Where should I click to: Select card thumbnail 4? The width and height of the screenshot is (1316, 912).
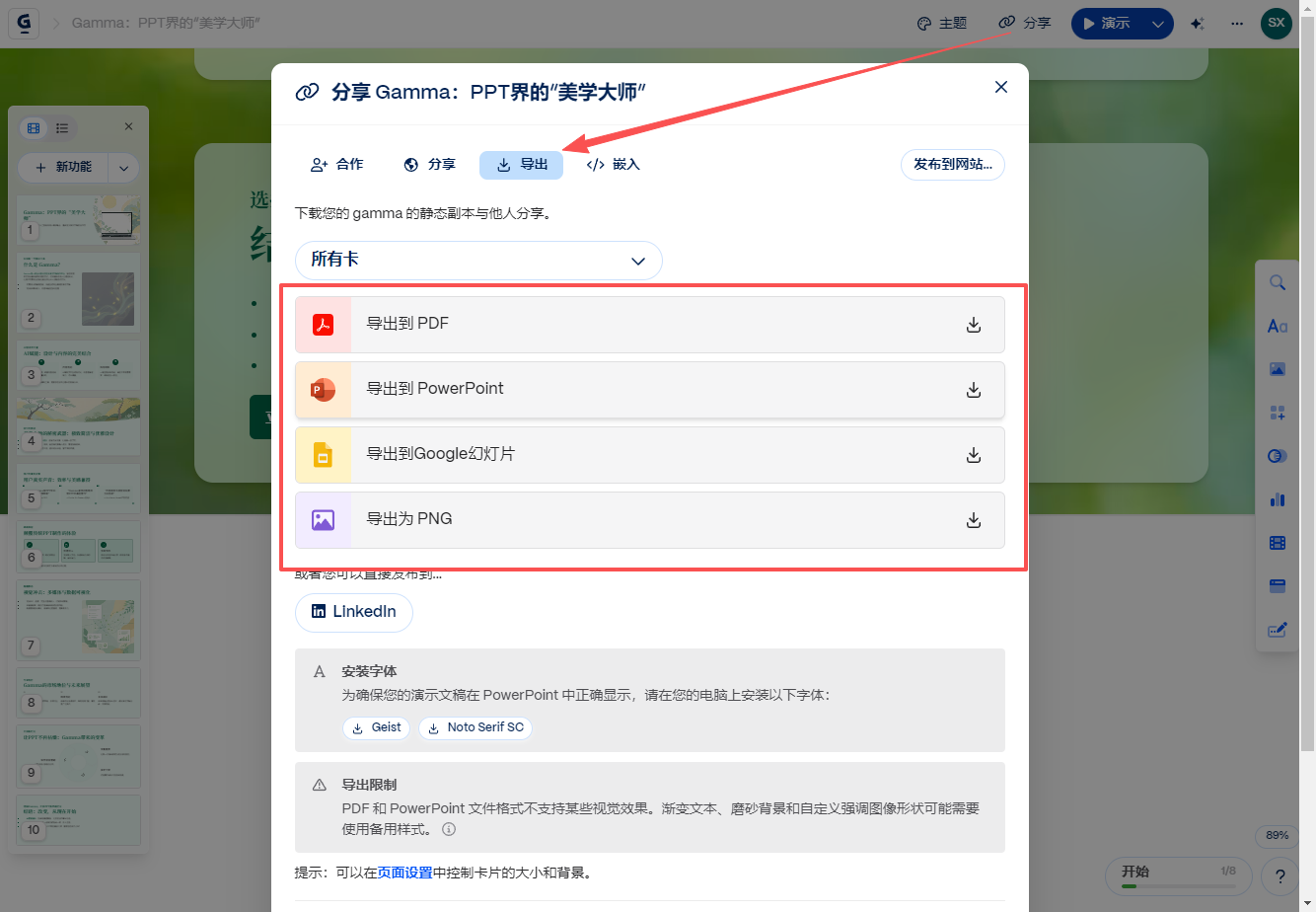pos(78,426)
